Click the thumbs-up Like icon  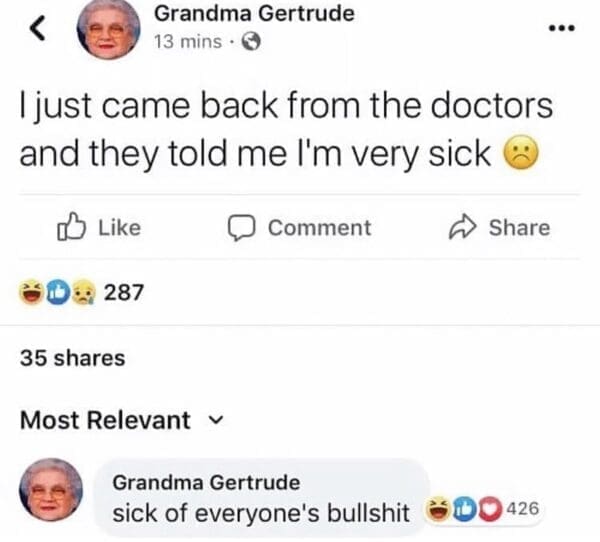pyautogui.click(x=71, y=227)
